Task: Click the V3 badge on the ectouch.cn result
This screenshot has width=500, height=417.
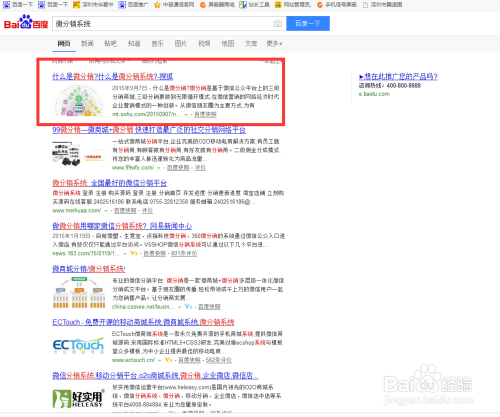Action: 169,360
